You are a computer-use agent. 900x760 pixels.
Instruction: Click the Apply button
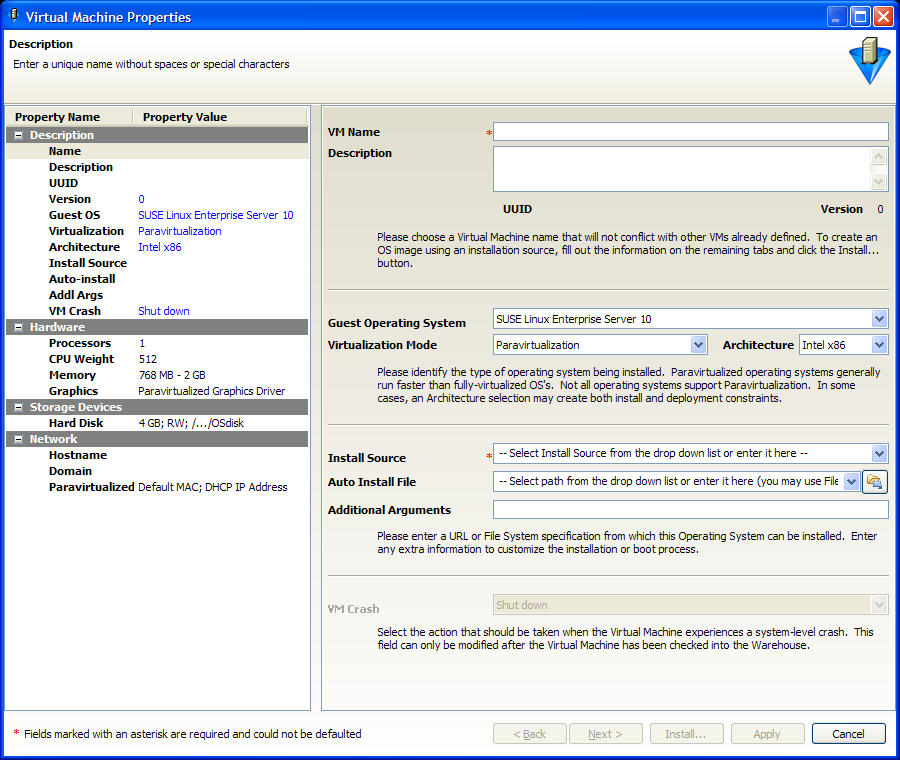(767, 733)
